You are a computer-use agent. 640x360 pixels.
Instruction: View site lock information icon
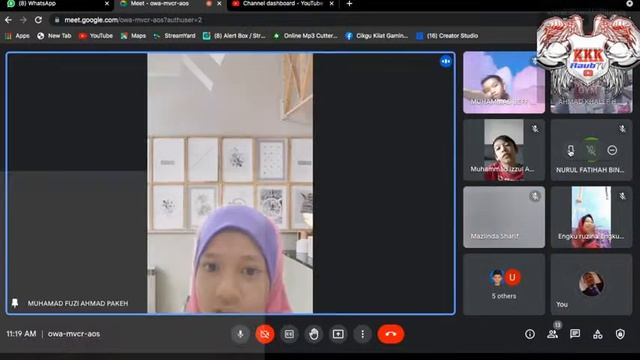[57, 20]
